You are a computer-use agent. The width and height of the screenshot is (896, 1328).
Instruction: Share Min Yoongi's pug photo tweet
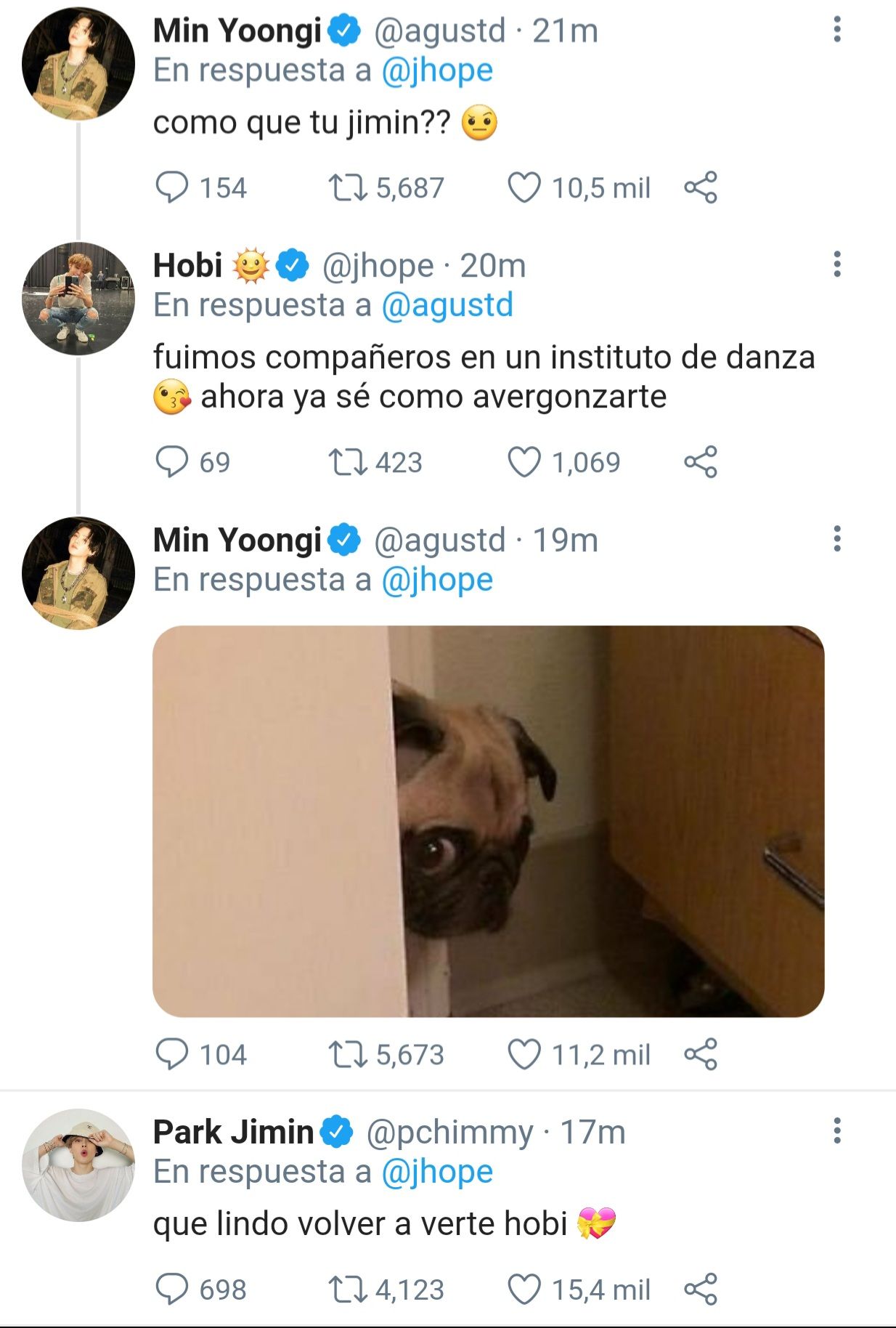coord(701,1054)
